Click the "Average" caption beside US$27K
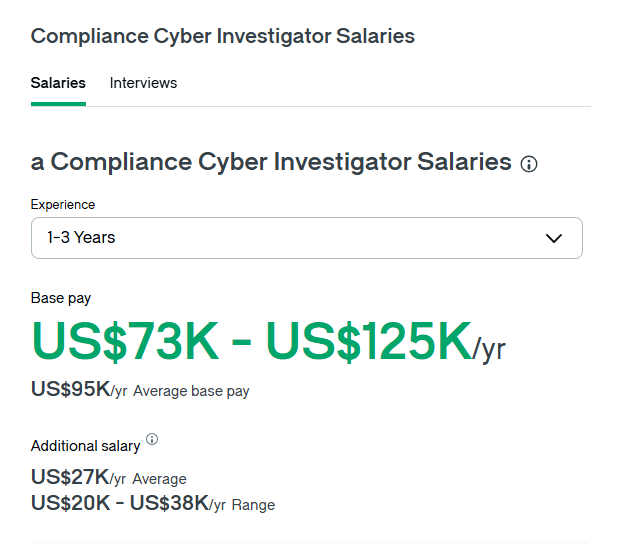Viewport: 617px width, 544px height. point(159,479)
